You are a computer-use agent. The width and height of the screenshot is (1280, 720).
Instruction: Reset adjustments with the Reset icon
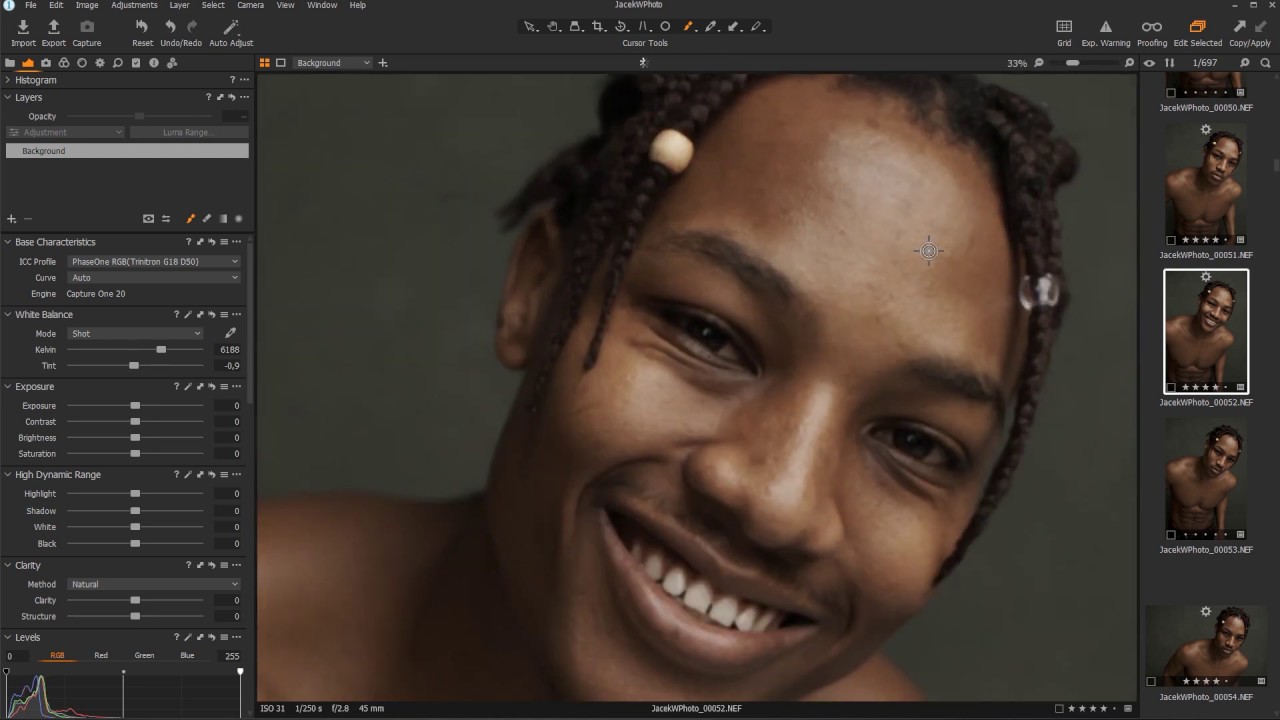click(142, 27)
